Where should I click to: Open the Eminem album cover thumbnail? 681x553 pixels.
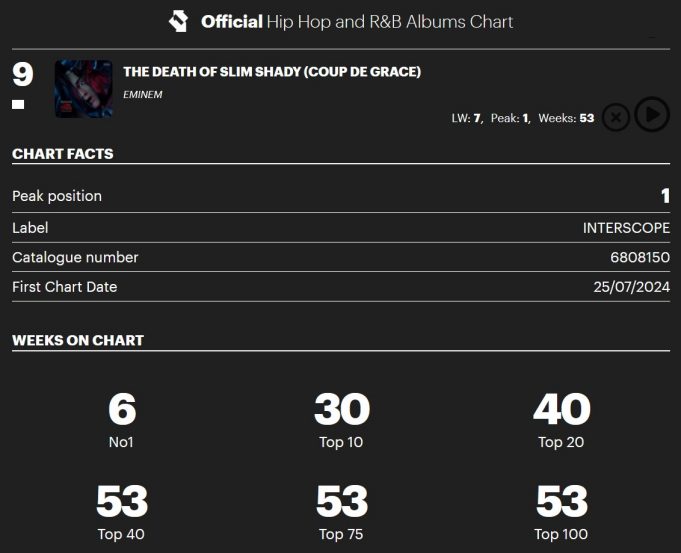[84, 89]
